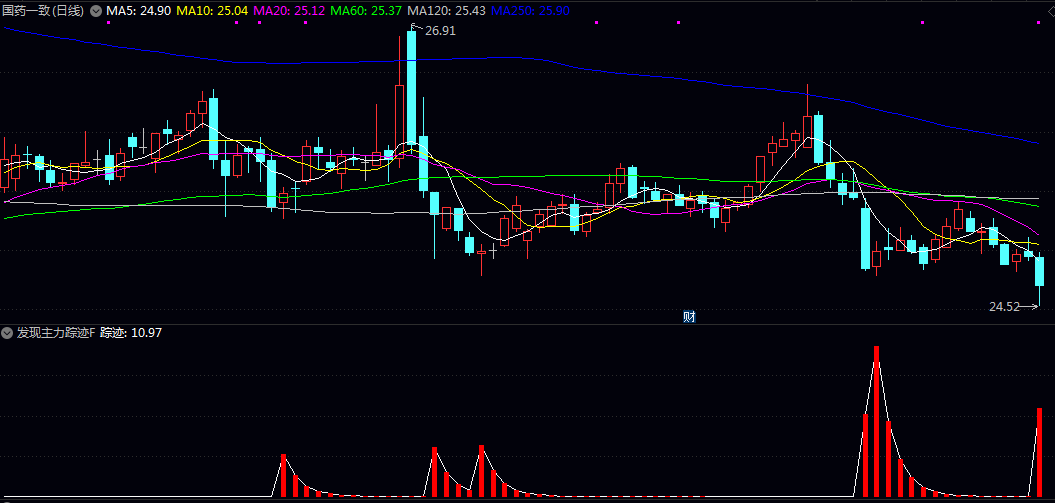Select the magenta MA20: 25.12 label

(x=290, y=11)
